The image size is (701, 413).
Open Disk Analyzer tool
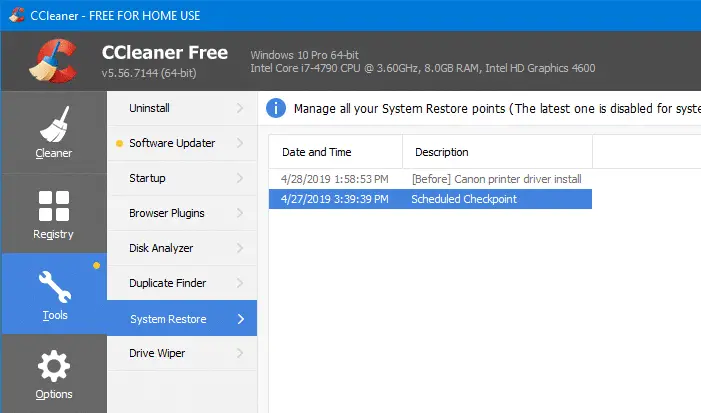(182, 248)
